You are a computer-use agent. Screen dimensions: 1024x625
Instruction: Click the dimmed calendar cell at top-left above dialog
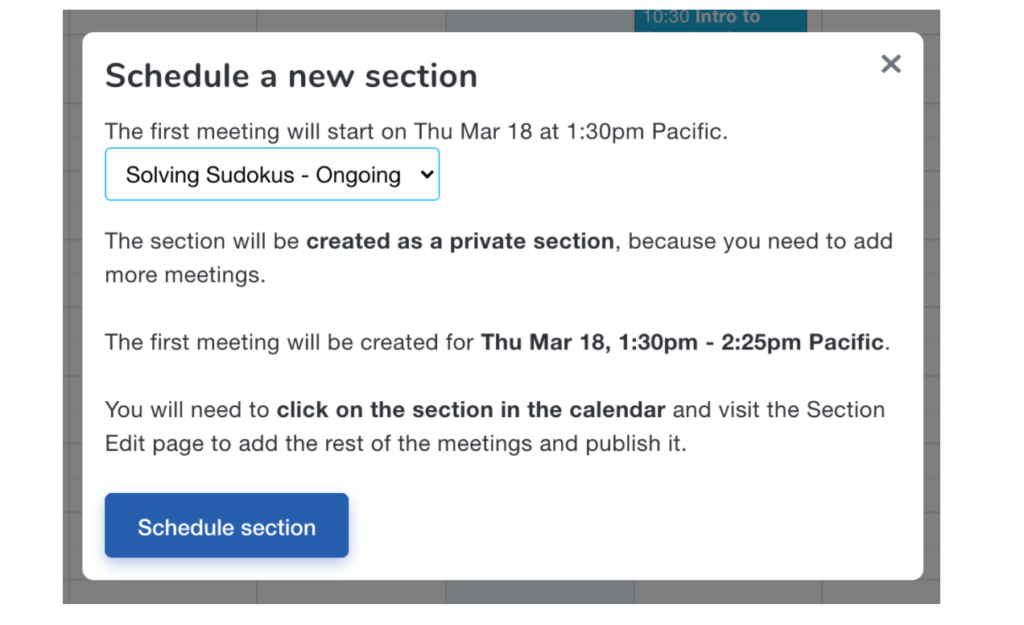[160, 20]
